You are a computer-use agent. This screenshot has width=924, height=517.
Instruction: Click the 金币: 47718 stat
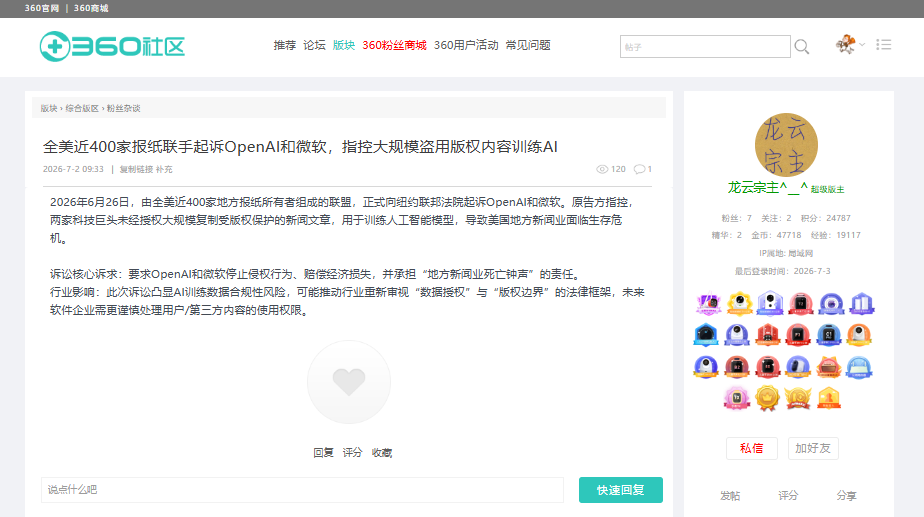pos(776,235)
